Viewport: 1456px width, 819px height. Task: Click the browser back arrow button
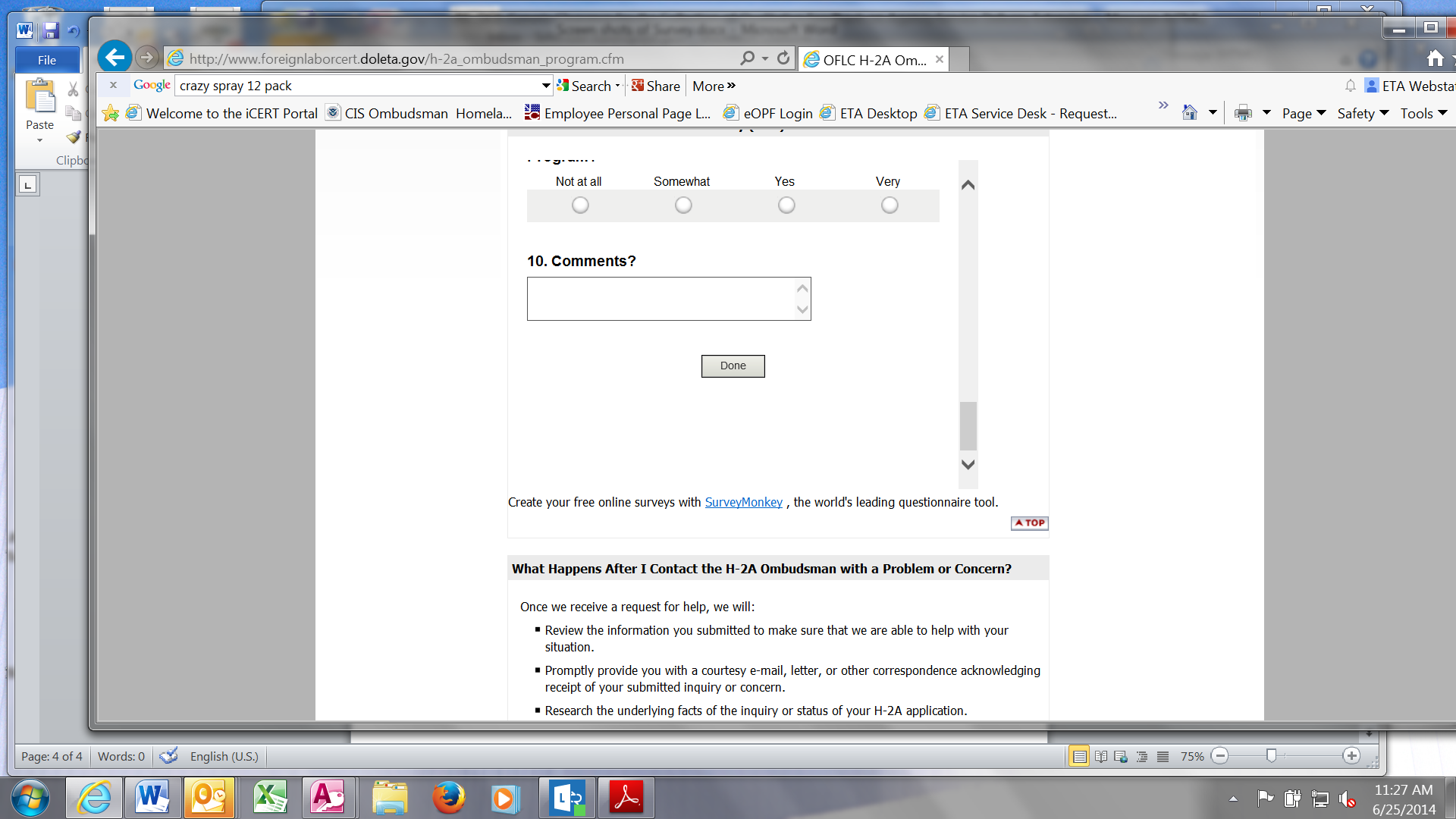pos(115,58)
